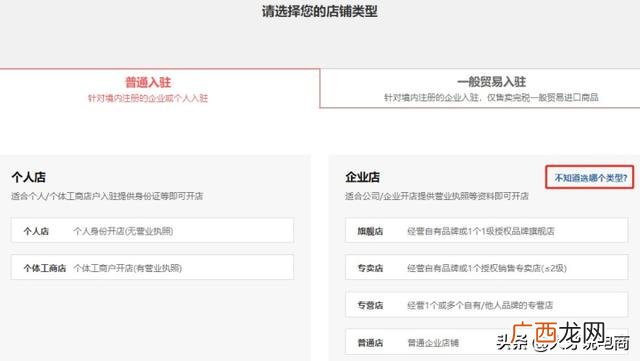640x361 pixels.
Task: Choose the 专营店 store type
Action: pyautogui.click(x=487, y=305)
